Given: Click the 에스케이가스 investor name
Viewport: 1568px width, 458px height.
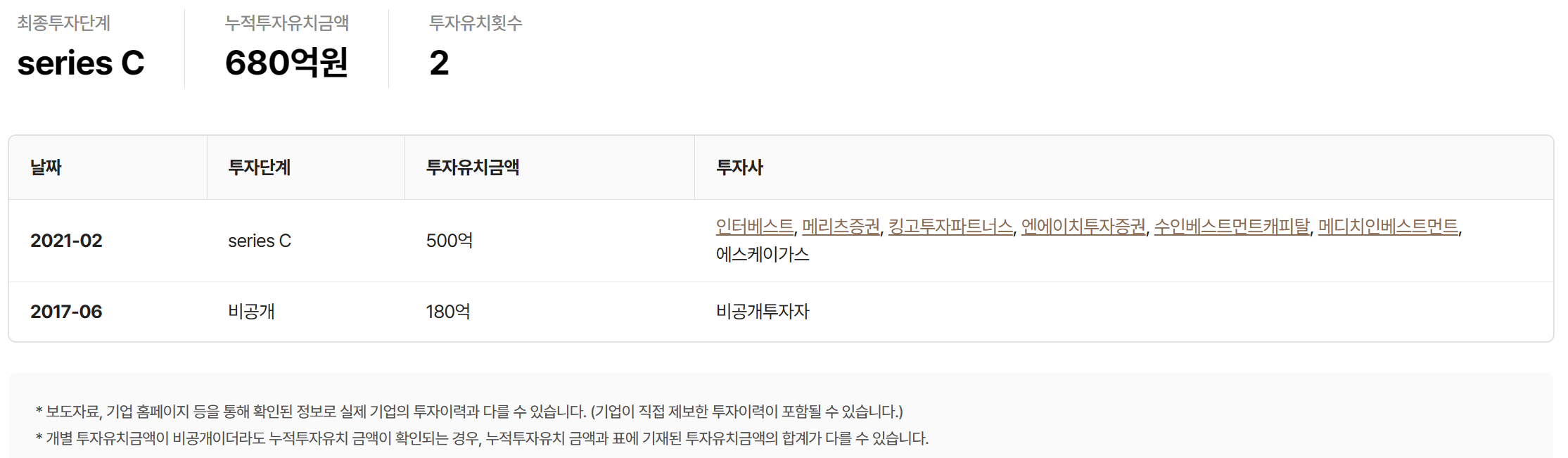Looking at the screenshot, I should (x=763, y=254).
